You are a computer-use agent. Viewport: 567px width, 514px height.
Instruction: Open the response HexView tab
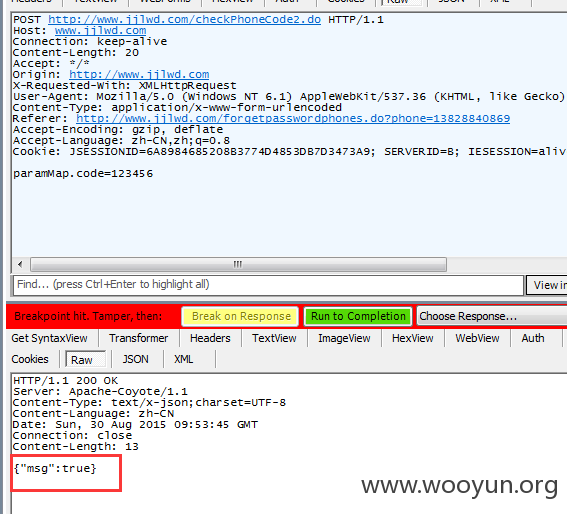click(x=413, y=338)
